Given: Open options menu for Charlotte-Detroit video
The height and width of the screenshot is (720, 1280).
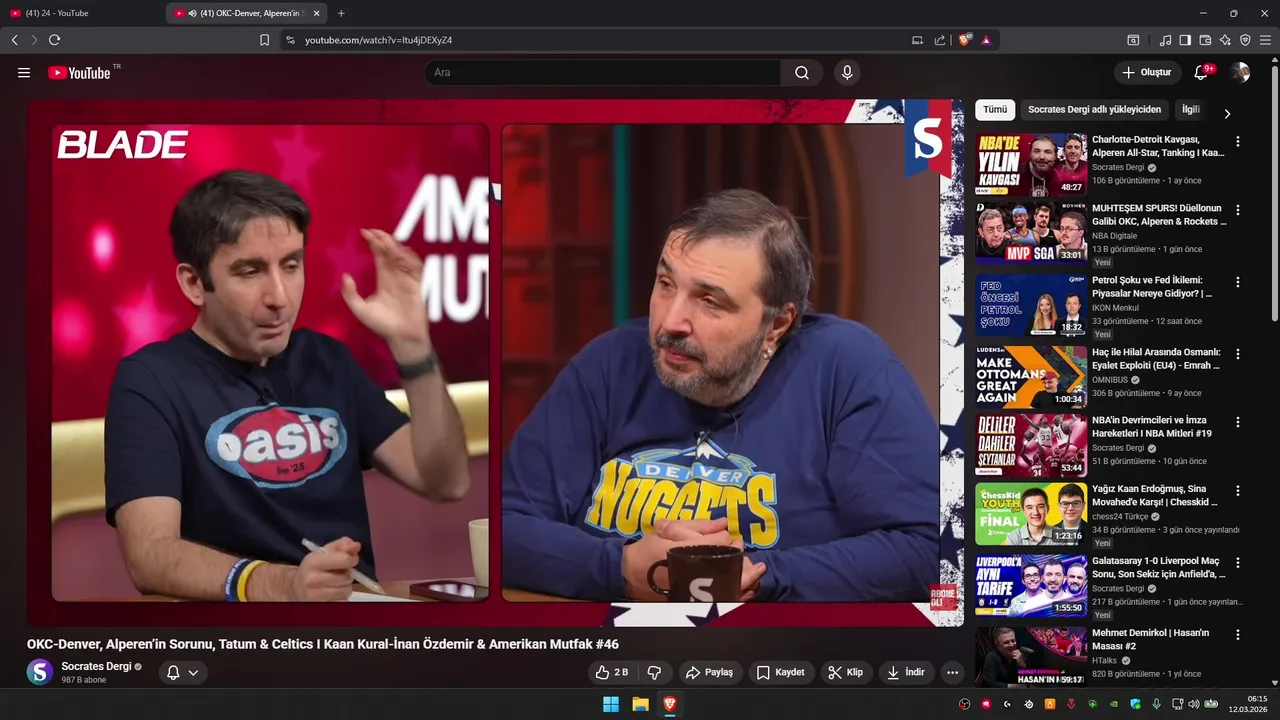Looking at the screenshot, I should 1238,142.
